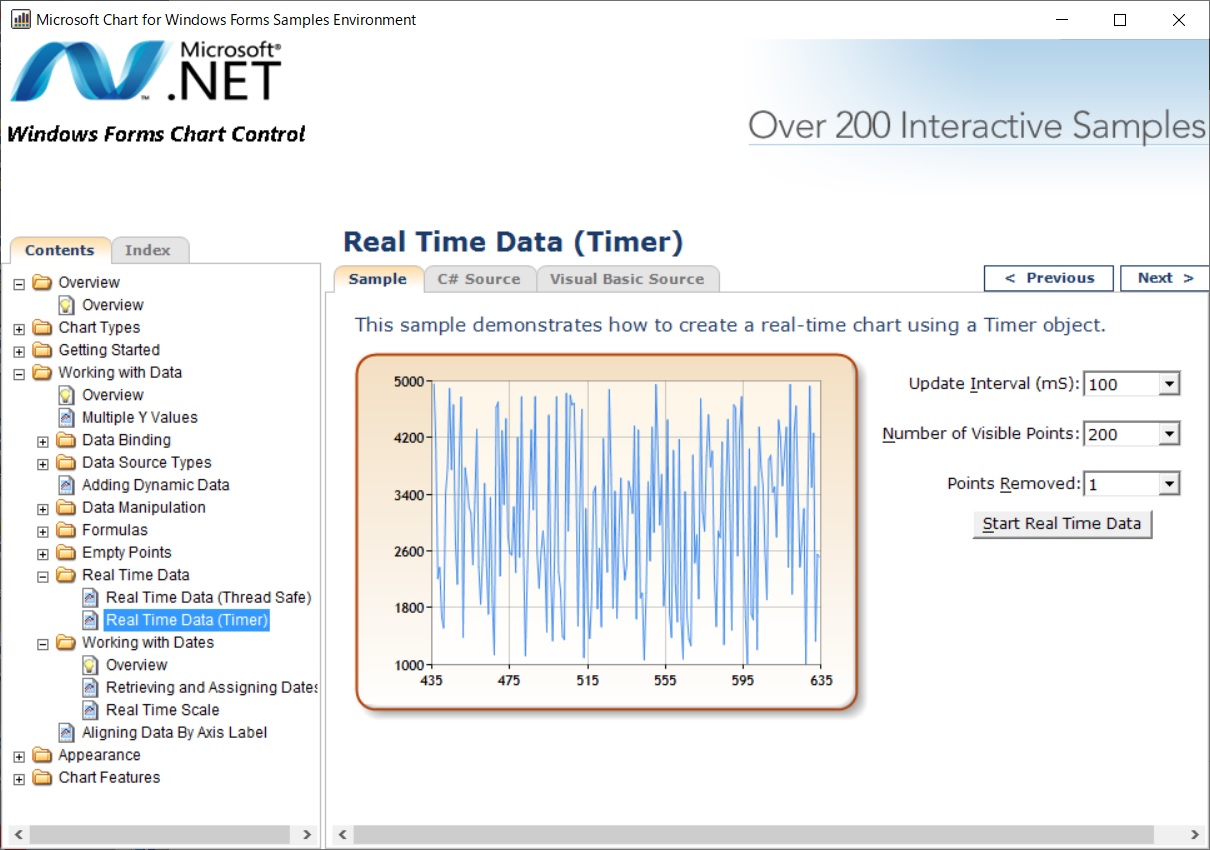Image resolution: width=1210 pixels, height=850 pixels.
Task: Expand the Data Binding tree node
Action: click(43, 441)
